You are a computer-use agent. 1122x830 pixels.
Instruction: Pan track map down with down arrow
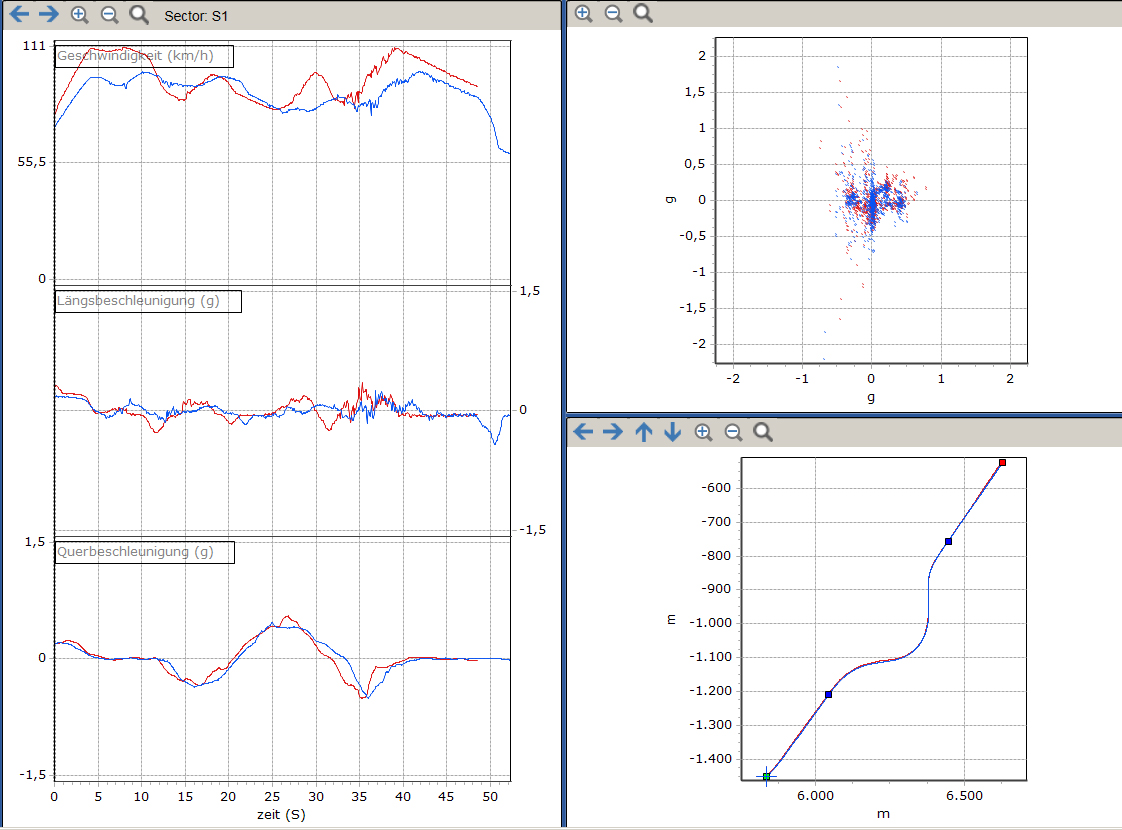click(673, 432)
